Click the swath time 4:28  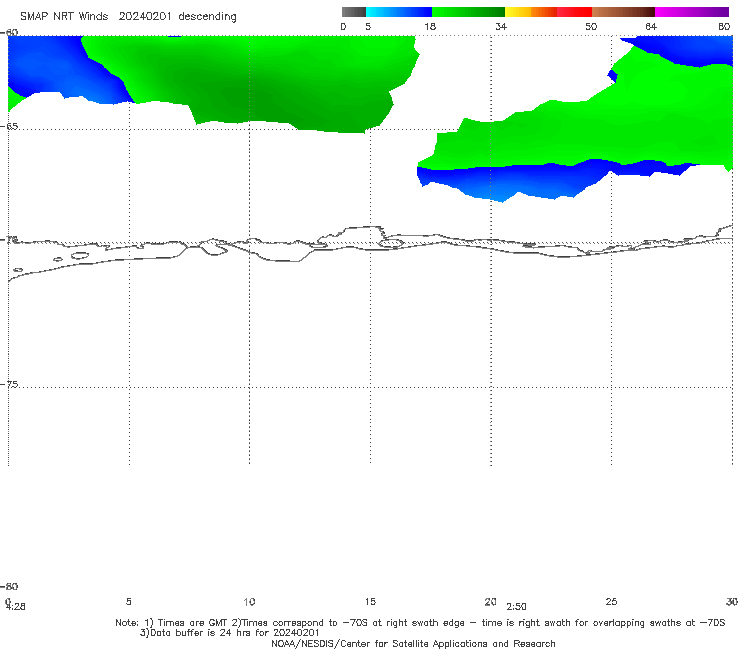[16, 607]
